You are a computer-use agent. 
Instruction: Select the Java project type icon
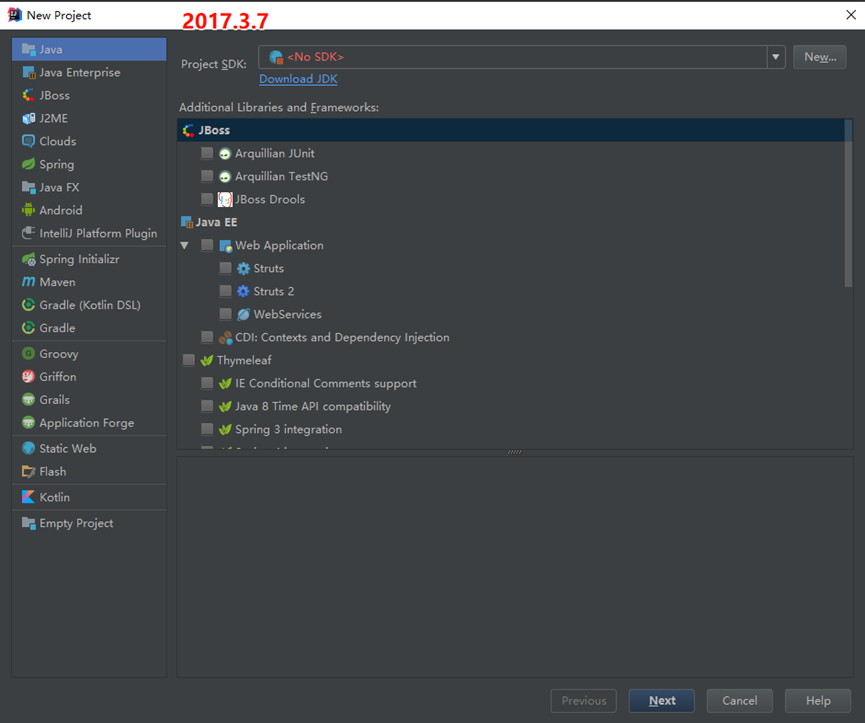tap(29, 50)
